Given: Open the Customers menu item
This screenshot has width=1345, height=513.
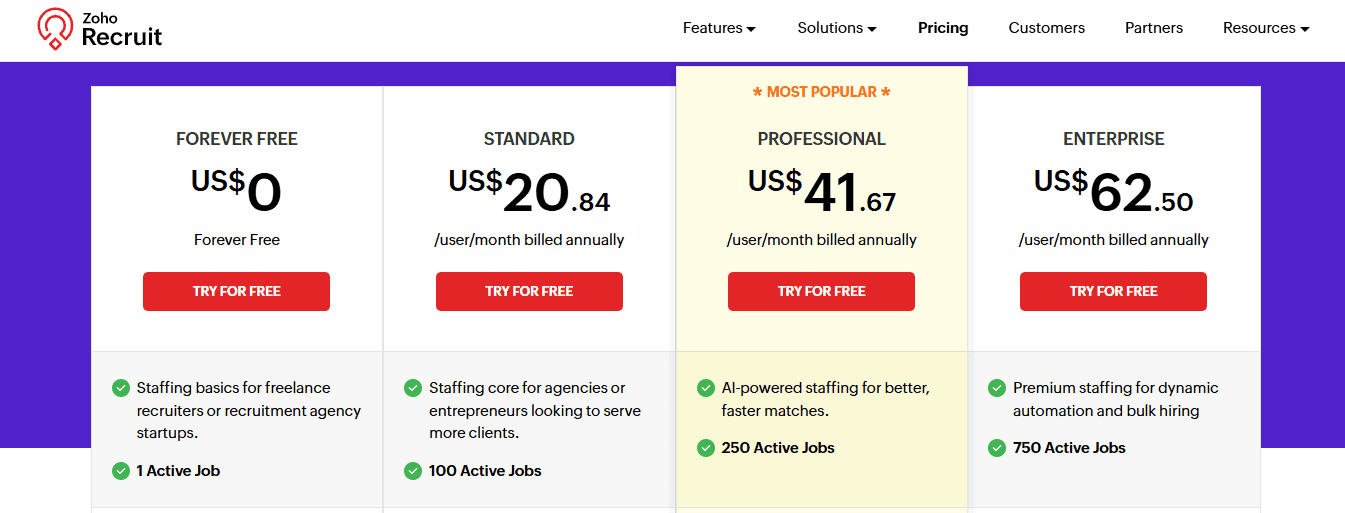Looking at the screenshot, I should [1046, 28].
